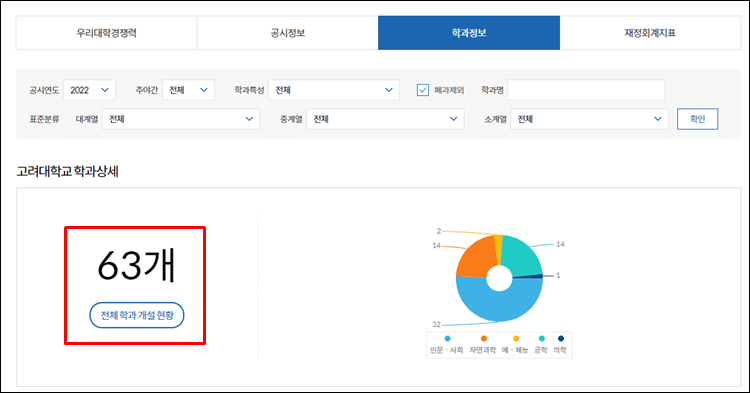Click the 고려대학교 학과상세 heading
This screenshot has height=393, width=750.
pyautogui.click(x=67, y=171)
